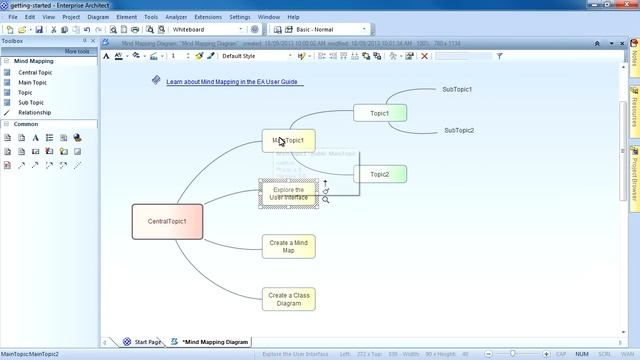Screen dimensions: 640x360
Task: Select the MainTopic1 element
Action: click(x=289, y=140)
